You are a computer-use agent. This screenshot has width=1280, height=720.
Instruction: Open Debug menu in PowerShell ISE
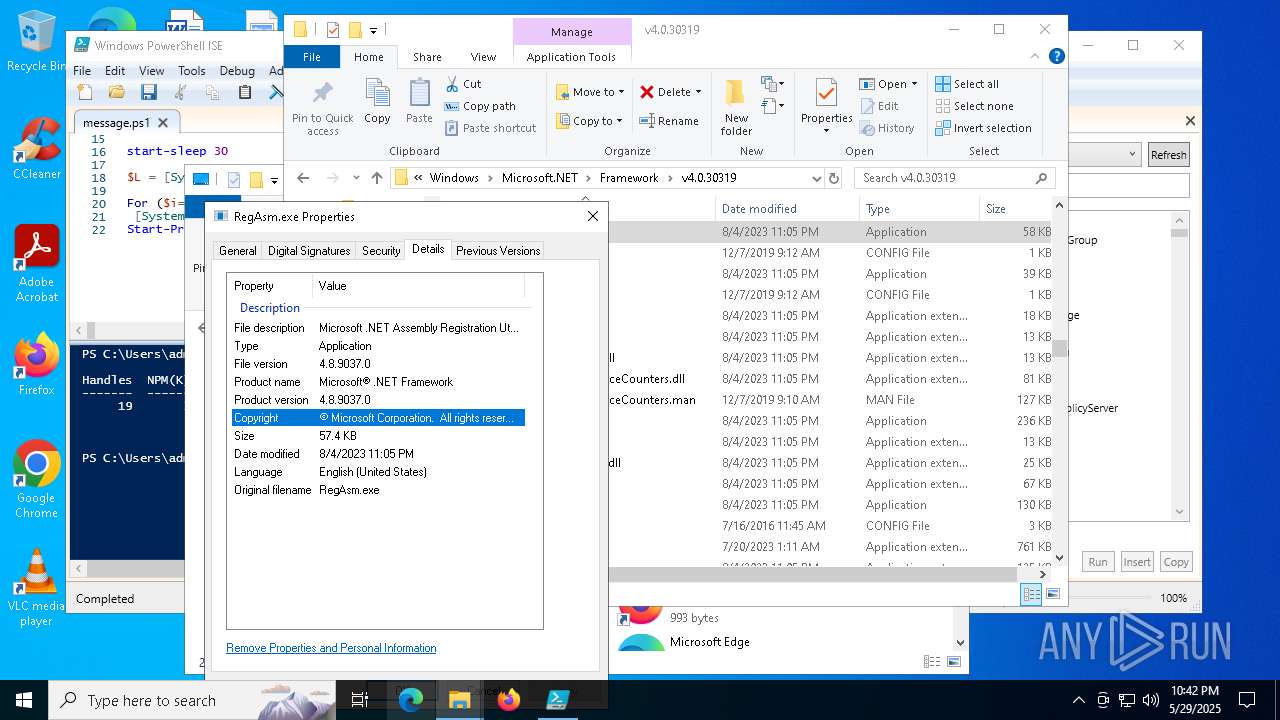(x=237, y=71)
